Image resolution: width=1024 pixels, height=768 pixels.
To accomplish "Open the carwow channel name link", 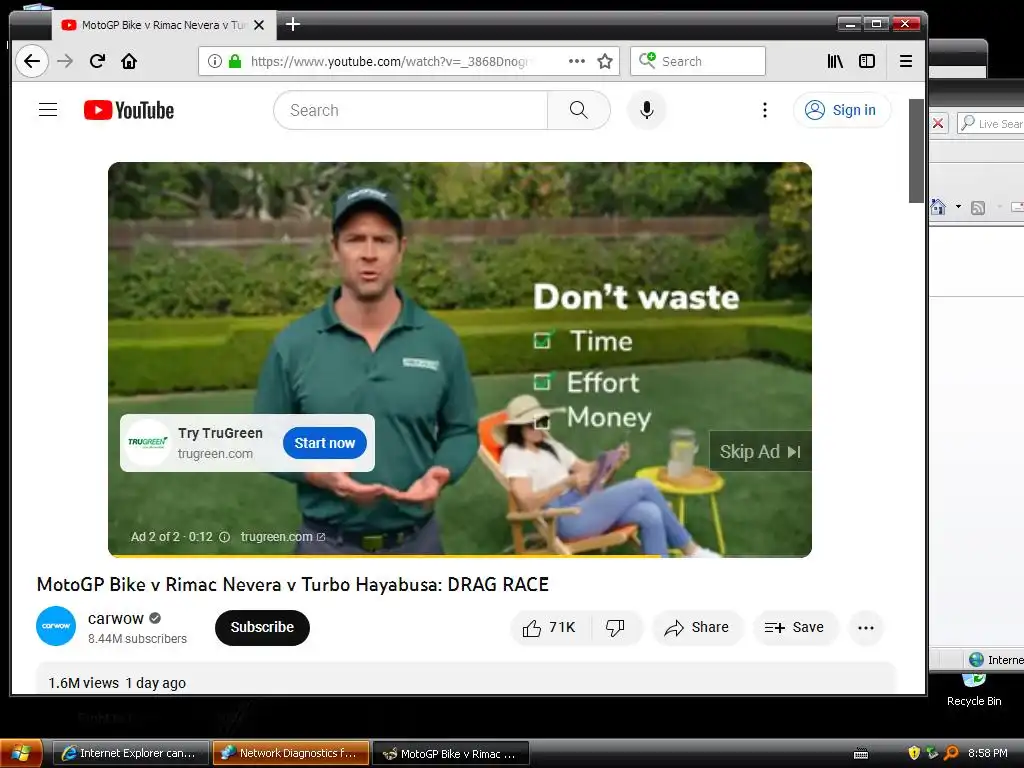I will tap(116, 618).
